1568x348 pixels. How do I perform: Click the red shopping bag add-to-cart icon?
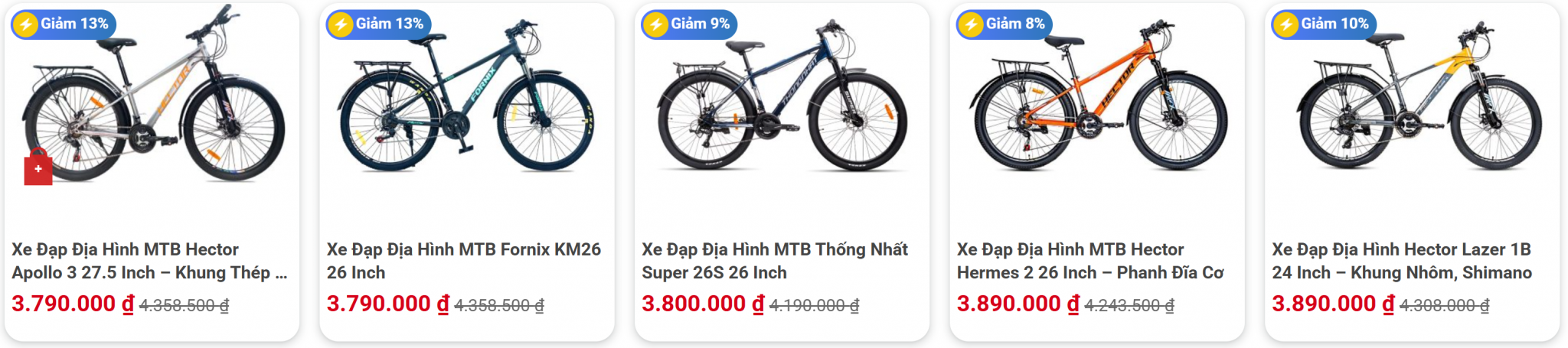(x=38, y=169)
